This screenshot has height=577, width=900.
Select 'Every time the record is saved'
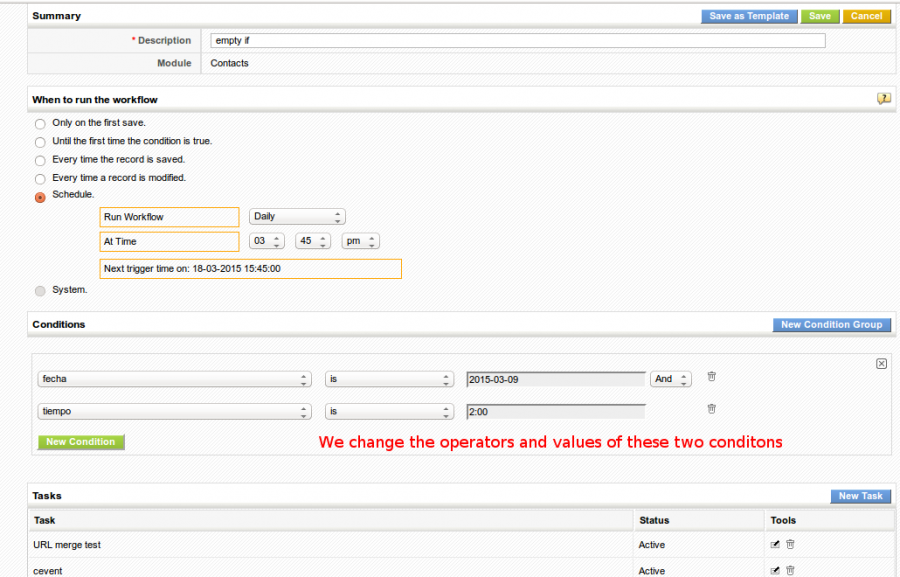pos(40,160)
